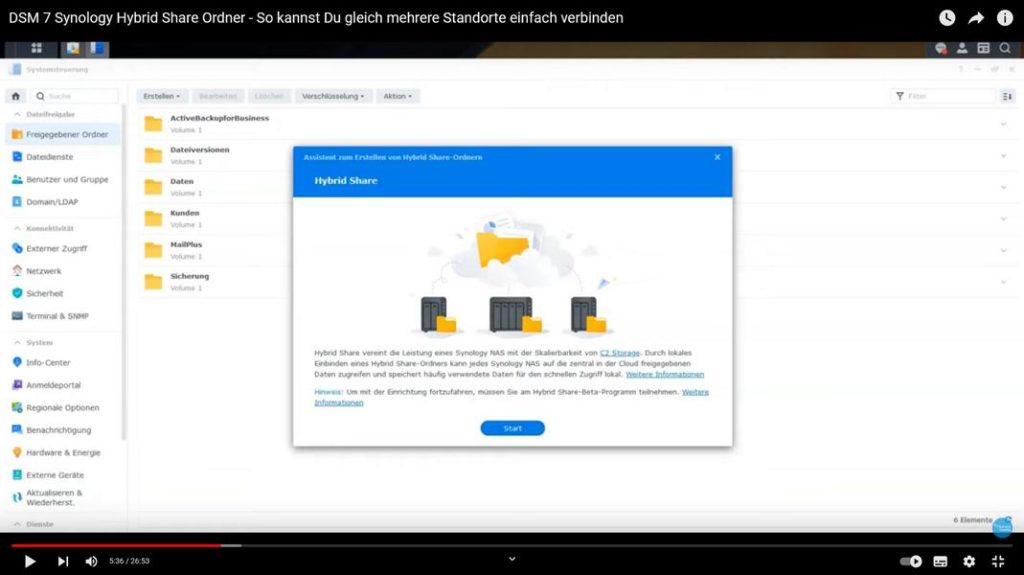
Task: Open the Aktion dropdown
Action: pos(397,96)
